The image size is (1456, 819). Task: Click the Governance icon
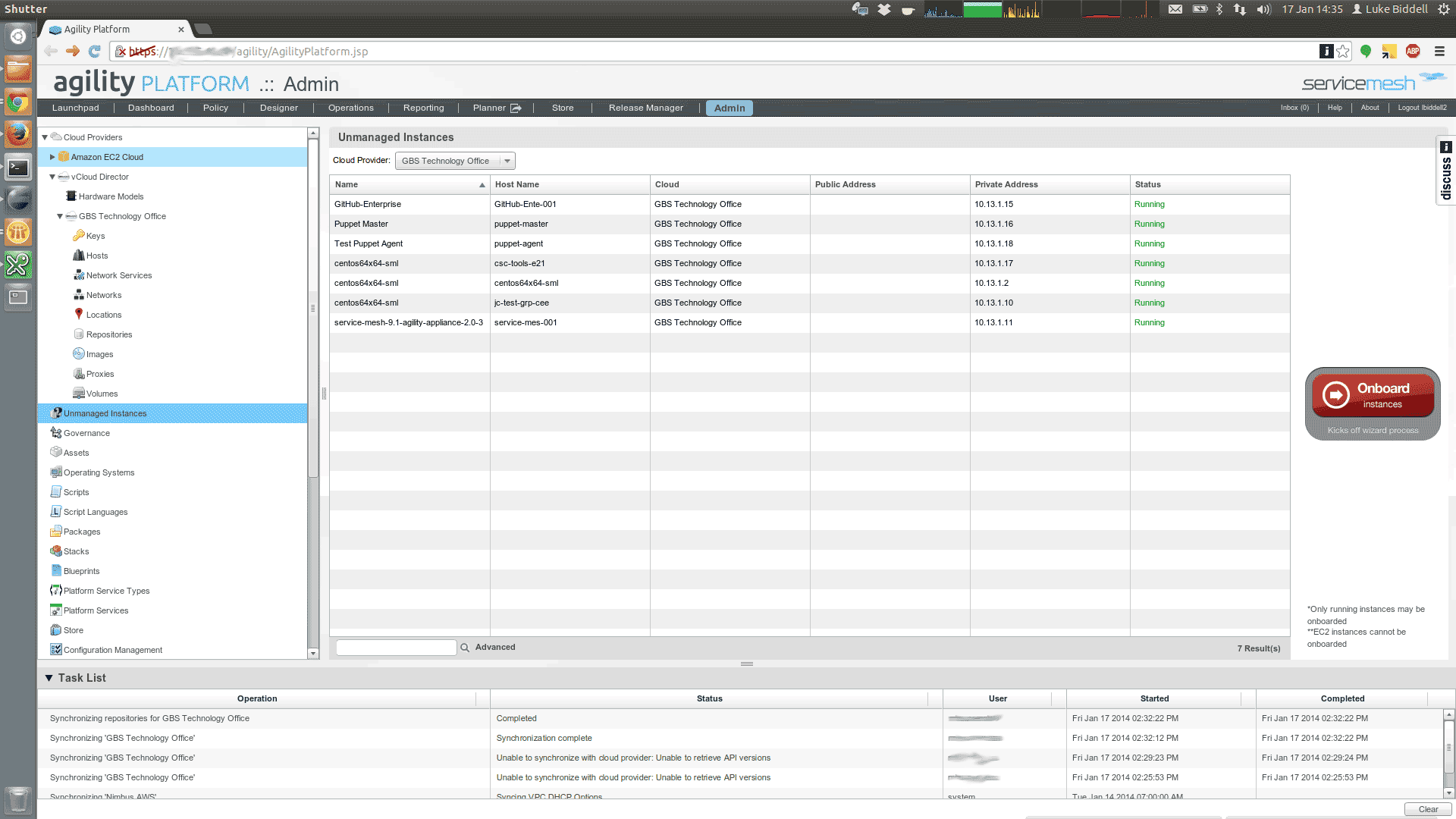click(55, 433)
